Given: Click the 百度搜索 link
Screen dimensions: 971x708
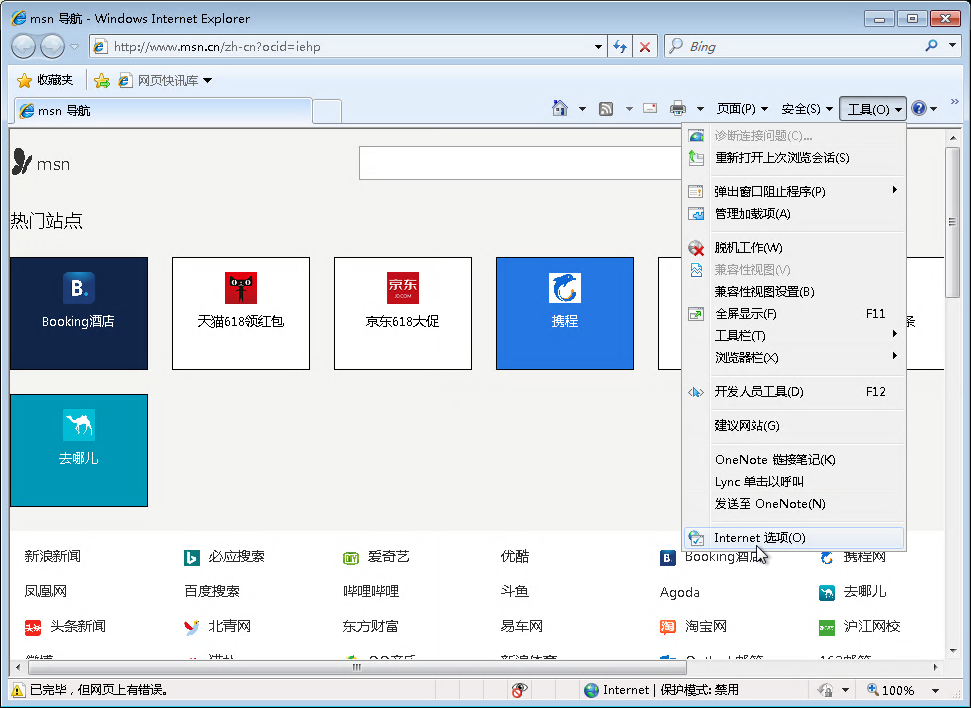Looking at the screenshot, I should [212, 591].
